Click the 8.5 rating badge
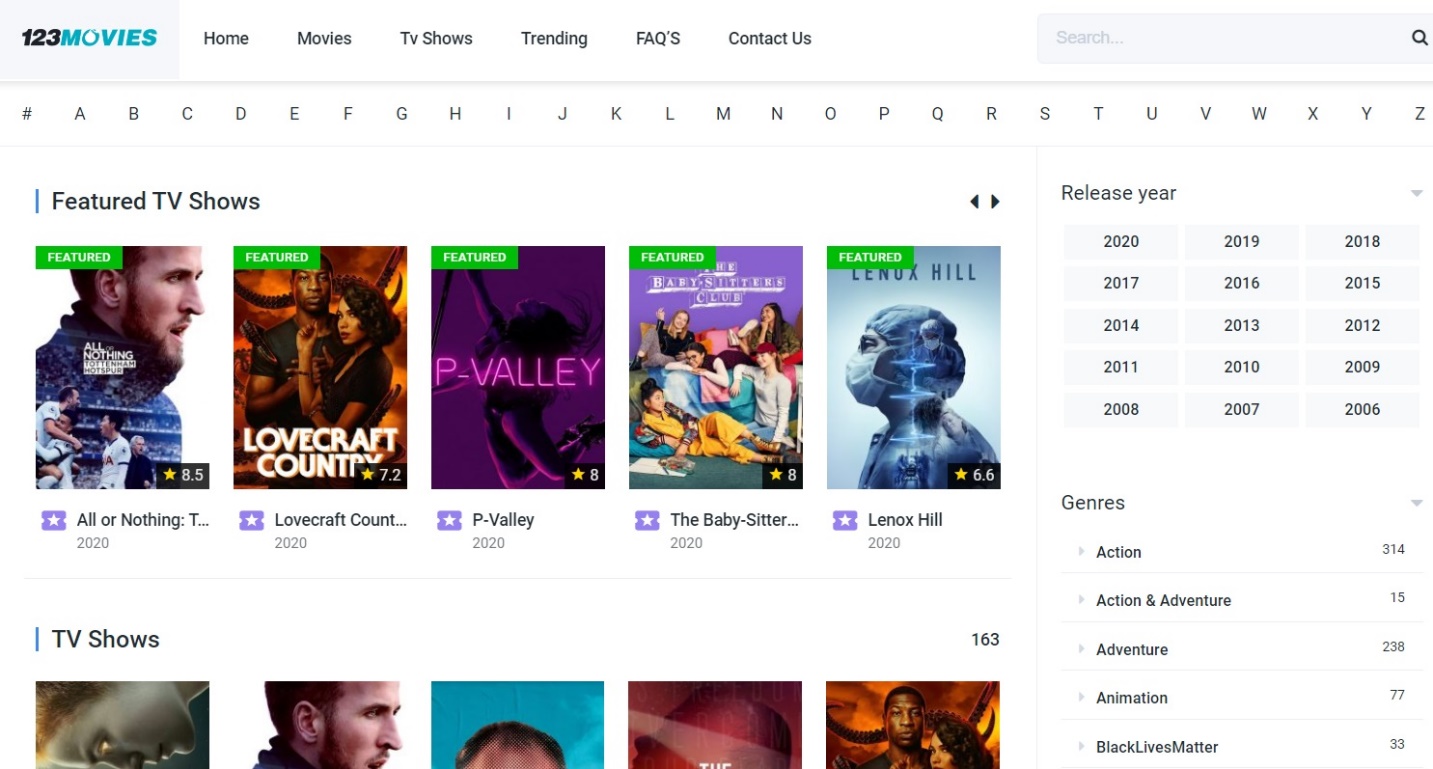This screenshot has height=769, width=1433. pos(182,475)
